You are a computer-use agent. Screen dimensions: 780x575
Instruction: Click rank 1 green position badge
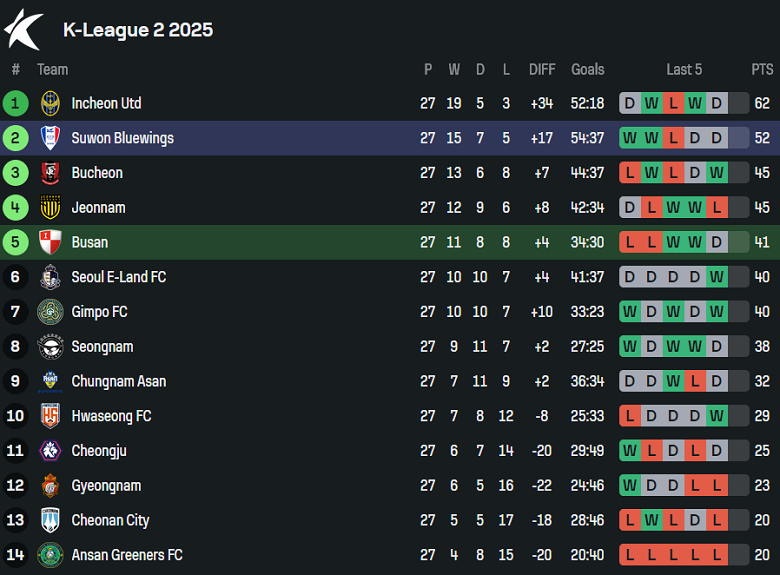click(15, 103)
